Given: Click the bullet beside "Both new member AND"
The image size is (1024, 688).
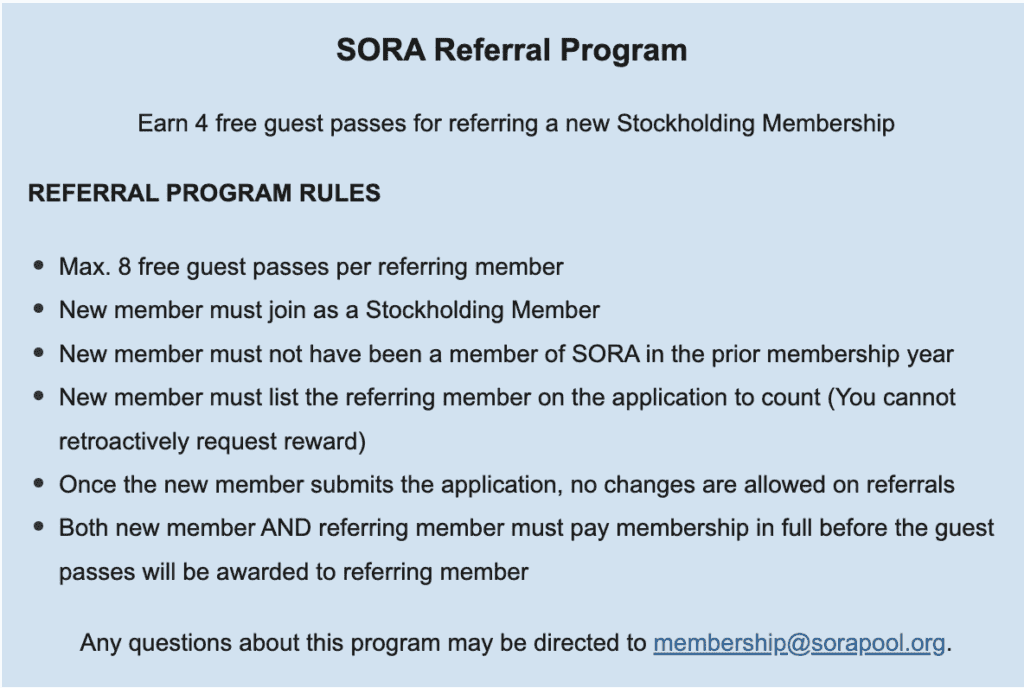Looking at the screenshot, I should coord(38,528).
